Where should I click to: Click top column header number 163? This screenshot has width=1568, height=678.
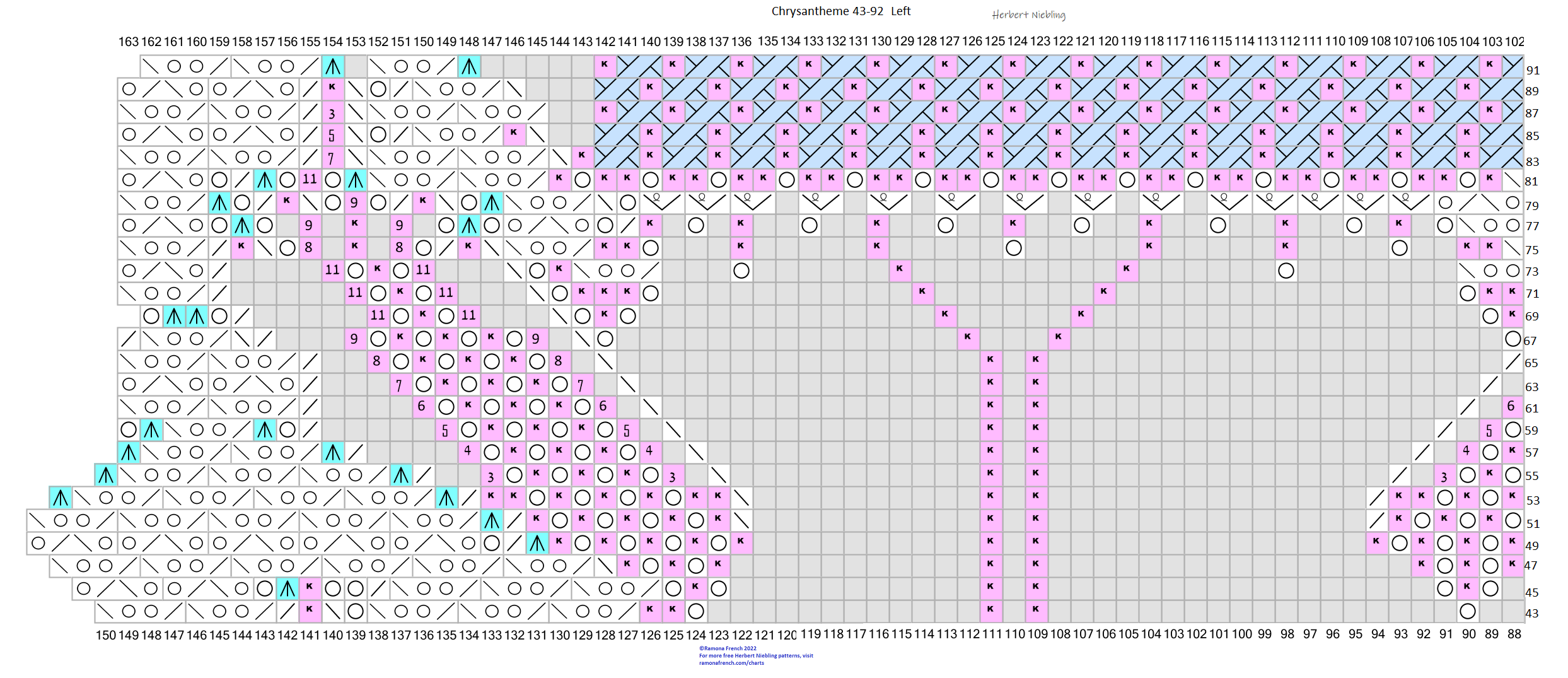(128, 42)
